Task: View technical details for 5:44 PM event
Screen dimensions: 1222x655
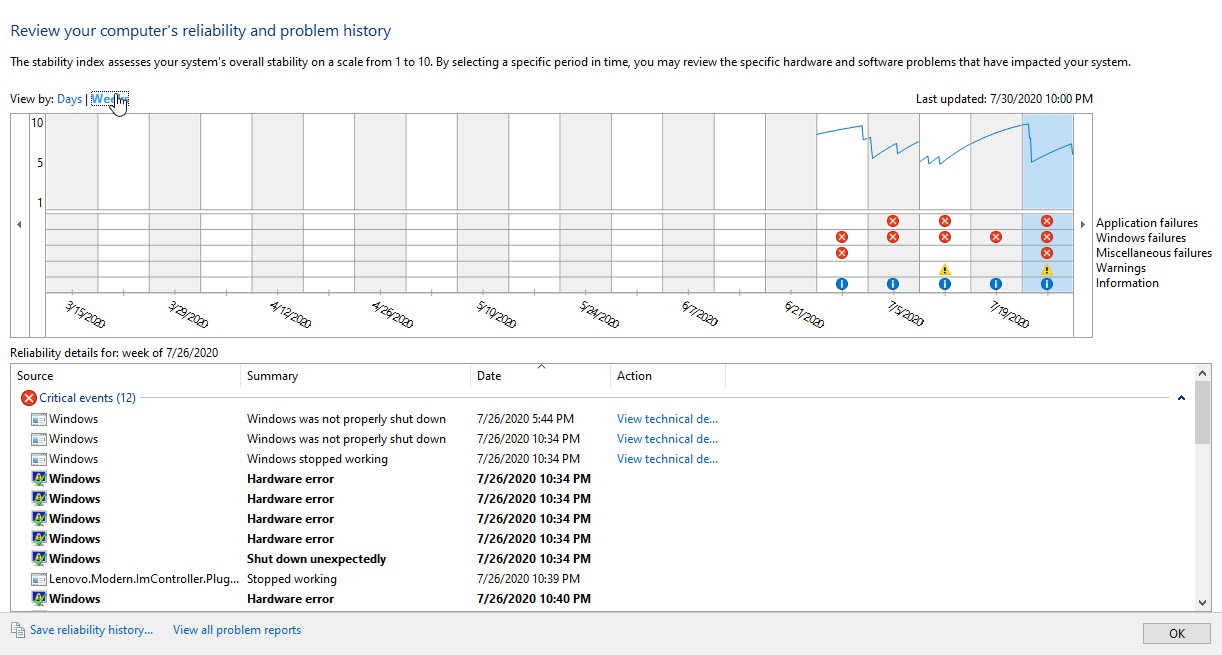Action: [667, 419]
